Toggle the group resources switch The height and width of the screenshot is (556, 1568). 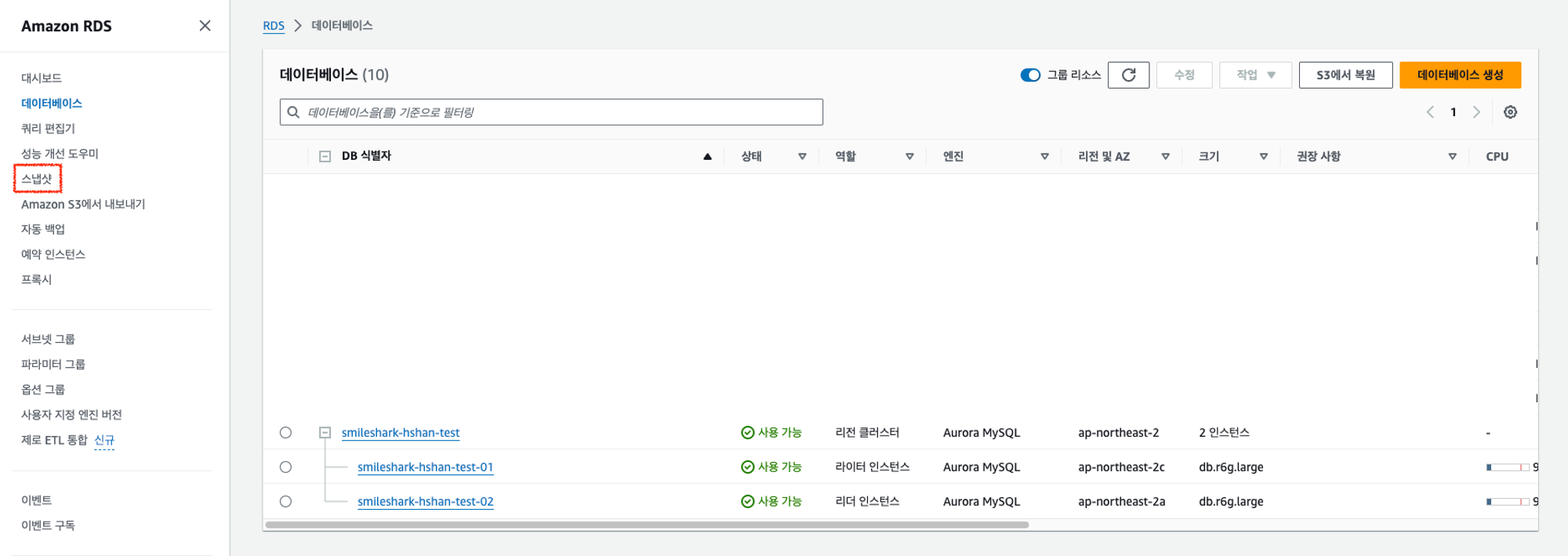(1030, 75)
